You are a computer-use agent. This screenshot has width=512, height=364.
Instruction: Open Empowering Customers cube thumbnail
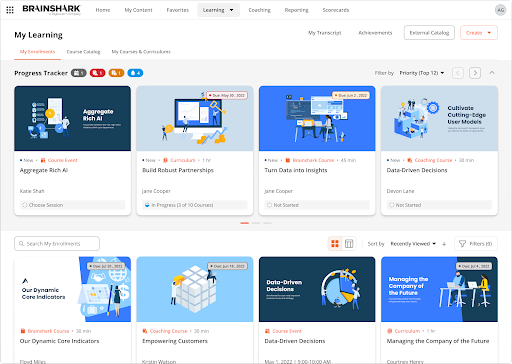click(x=195, y=289)
